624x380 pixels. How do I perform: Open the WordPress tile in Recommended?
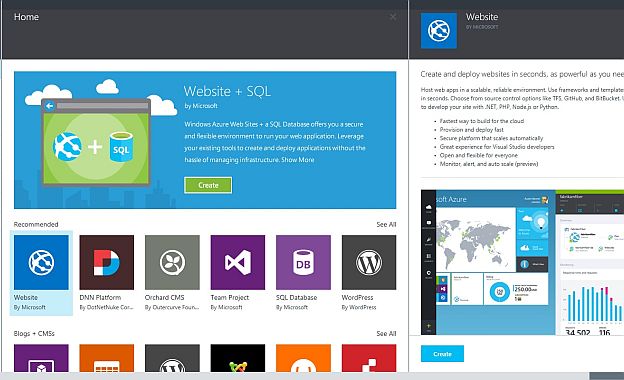(369, 273)
